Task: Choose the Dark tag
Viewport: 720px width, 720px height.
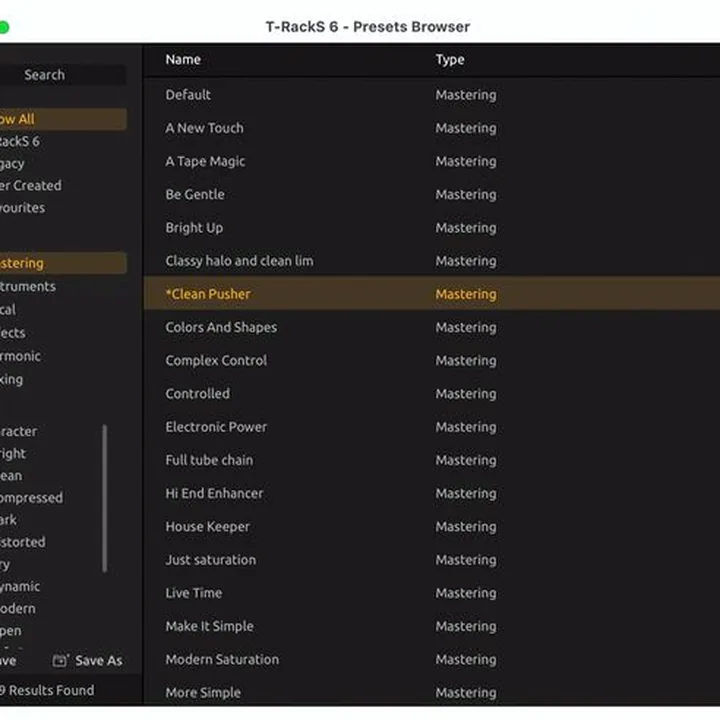Action: pyautogui.click(x=8, y=520)
